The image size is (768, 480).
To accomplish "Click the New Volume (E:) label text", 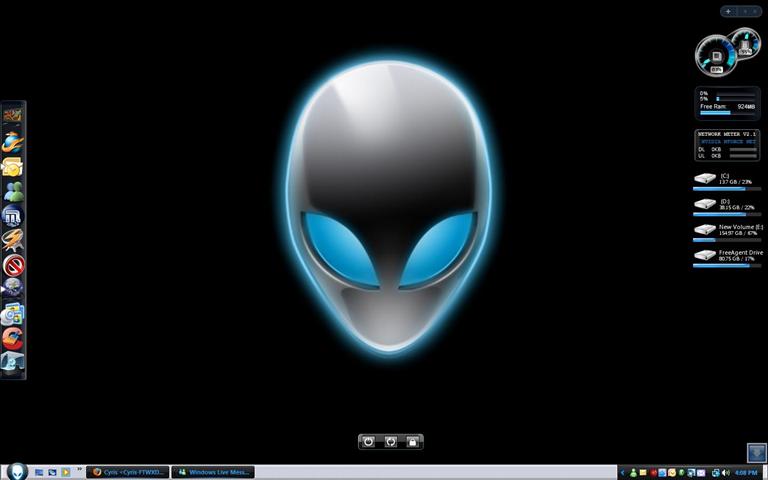I will (741, 227).
